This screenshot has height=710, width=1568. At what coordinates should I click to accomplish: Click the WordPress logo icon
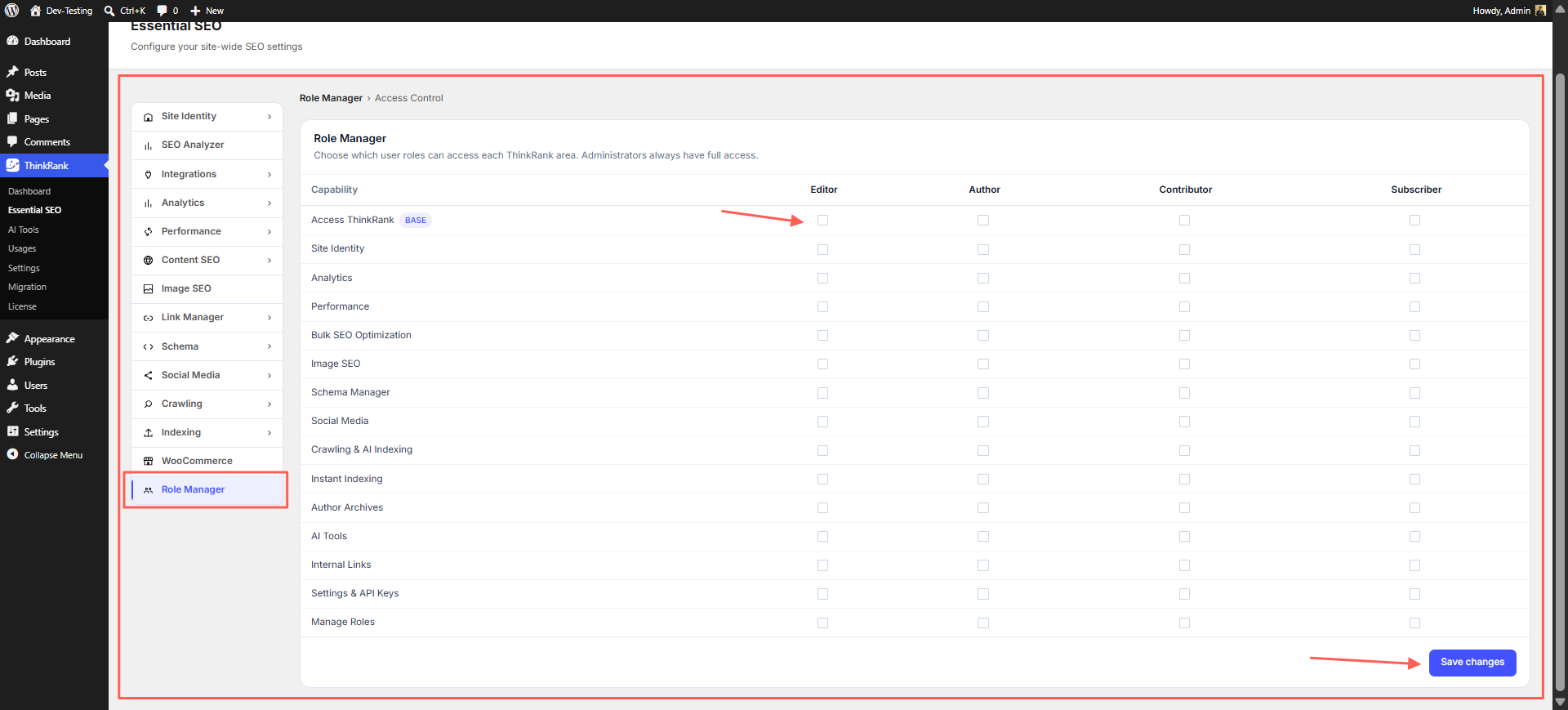tap(11, 11)
